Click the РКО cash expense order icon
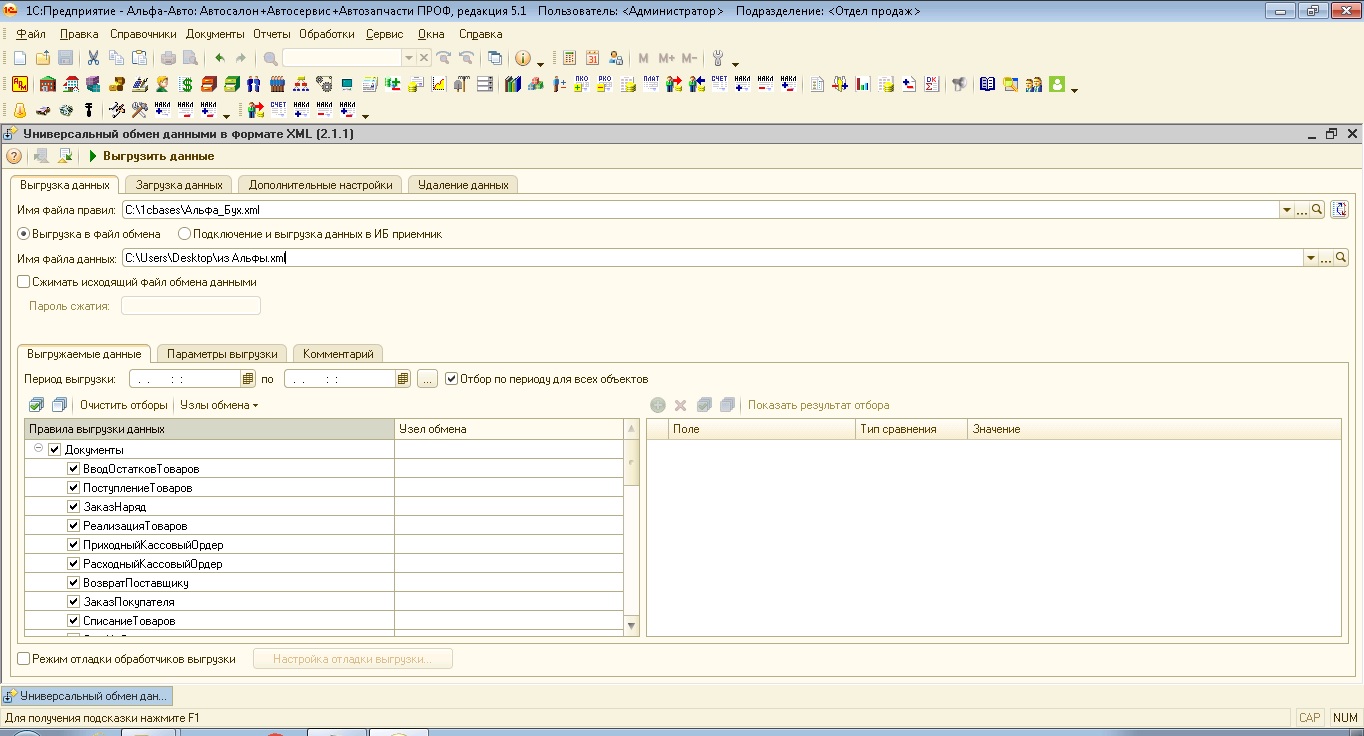This screenshot has width=1364, height=736. 604,84
